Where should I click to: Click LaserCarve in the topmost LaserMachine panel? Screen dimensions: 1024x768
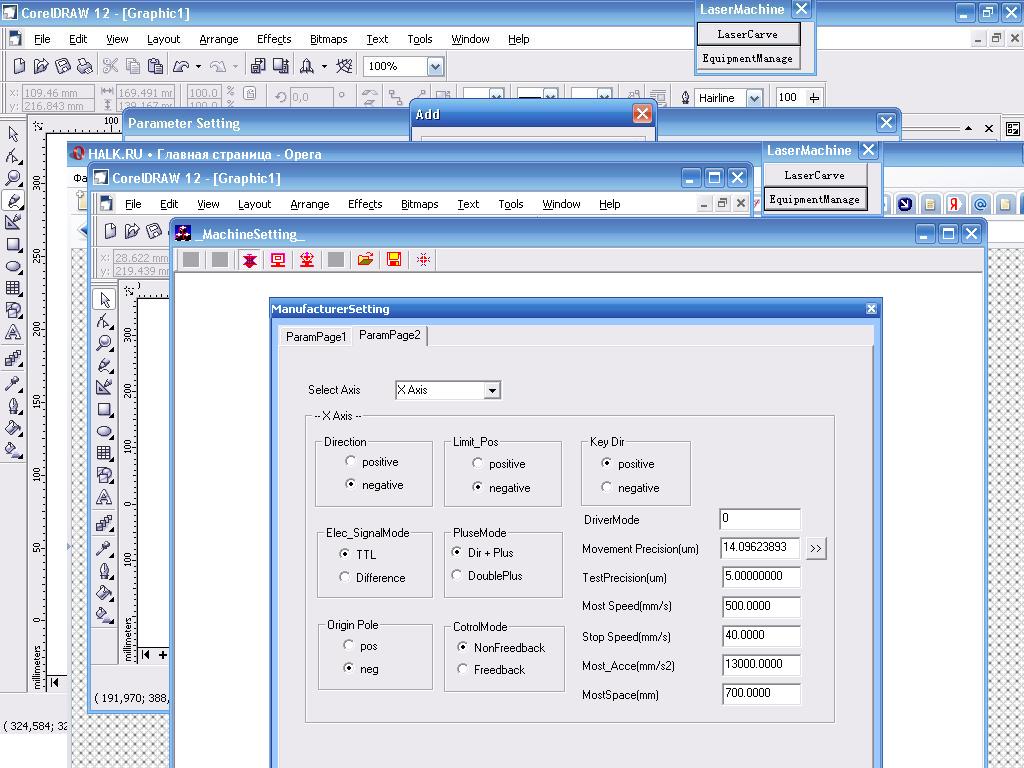748,34
